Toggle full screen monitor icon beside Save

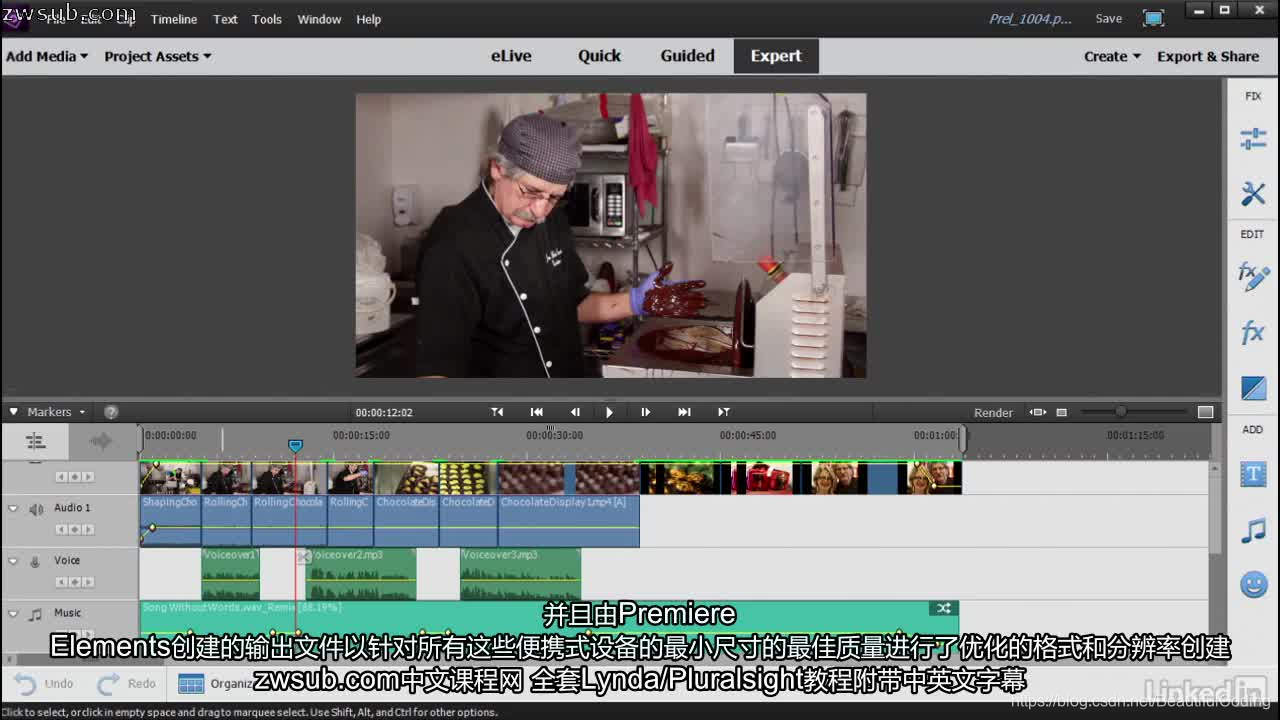(x=1154, y=18)
